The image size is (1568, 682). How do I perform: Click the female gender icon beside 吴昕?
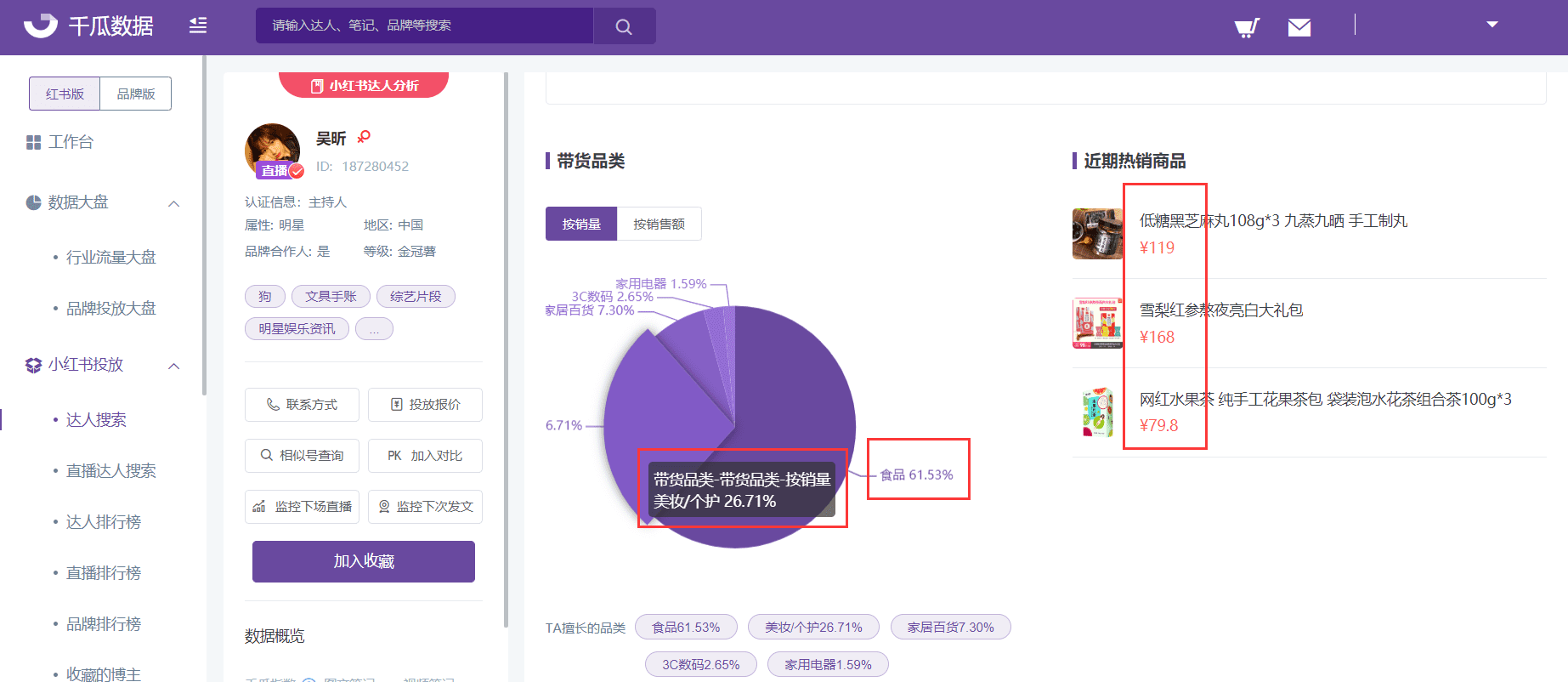364,137
